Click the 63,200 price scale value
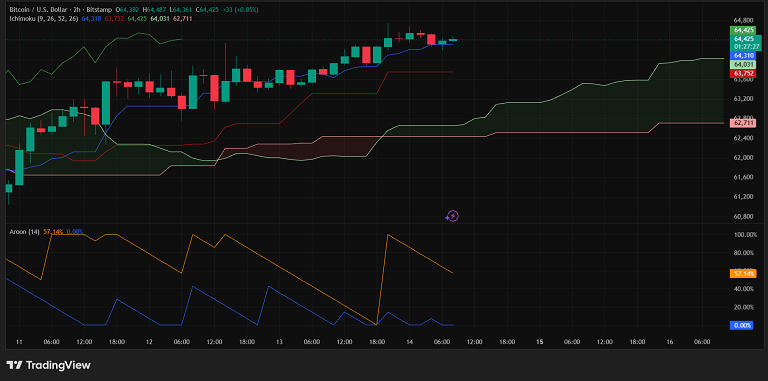Image resolution: width=768 pixels, height=381 pixels. [744, 99]
